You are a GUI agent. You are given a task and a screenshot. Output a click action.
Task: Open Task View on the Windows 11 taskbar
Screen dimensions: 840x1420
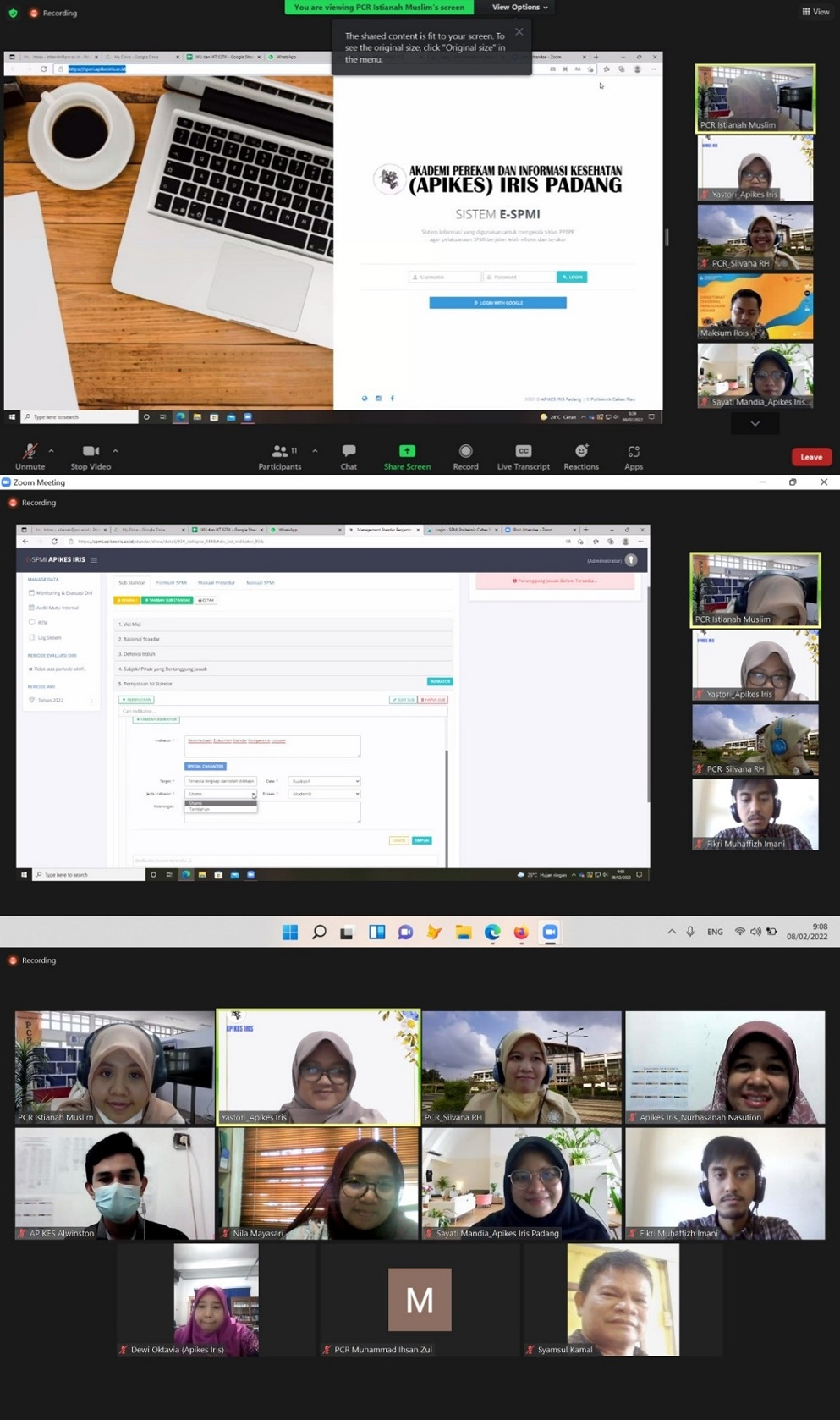[347, 932]
